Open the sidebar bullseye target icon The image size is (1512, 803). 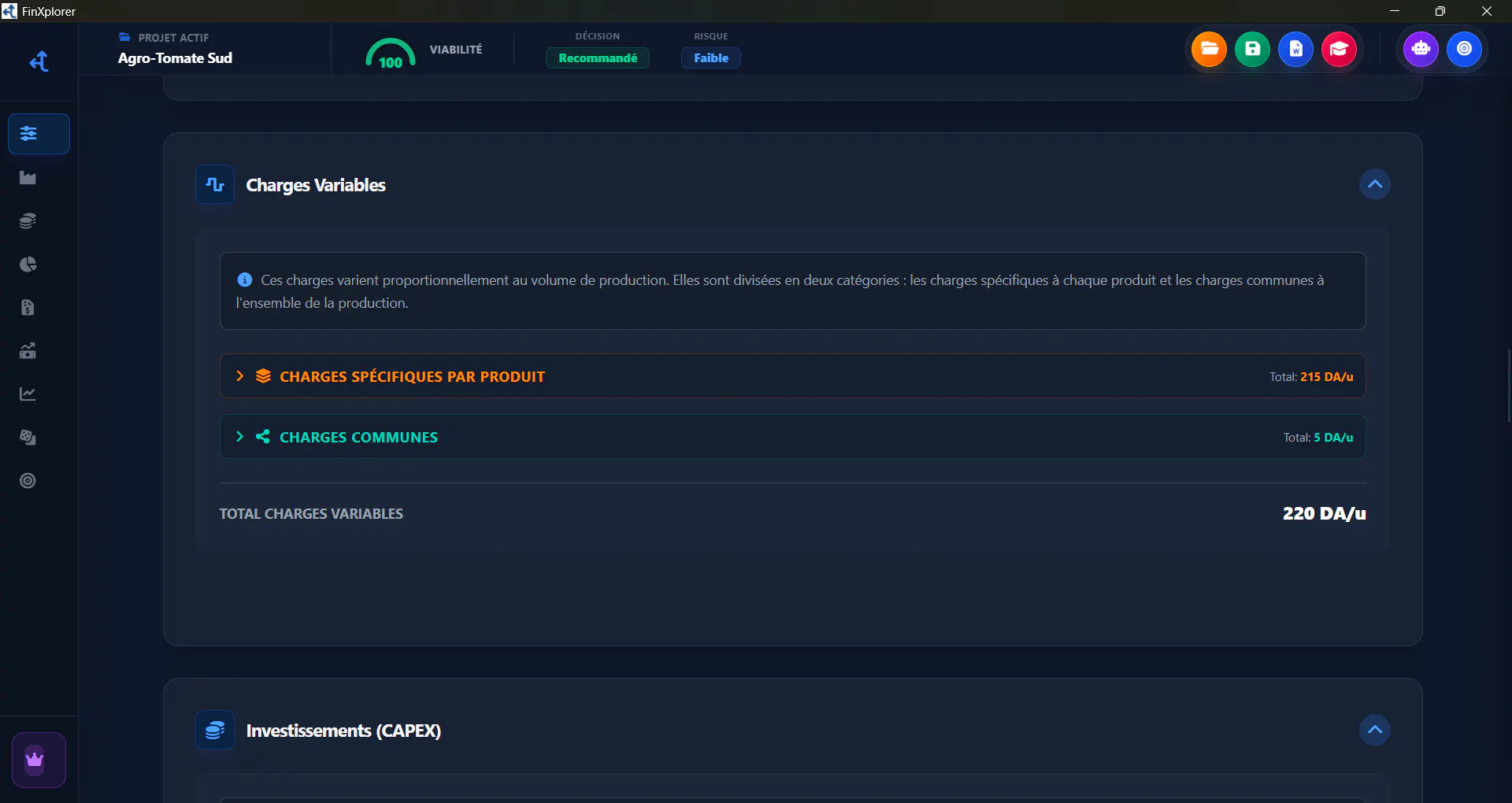pyautogui.click(x=28, y=481)
